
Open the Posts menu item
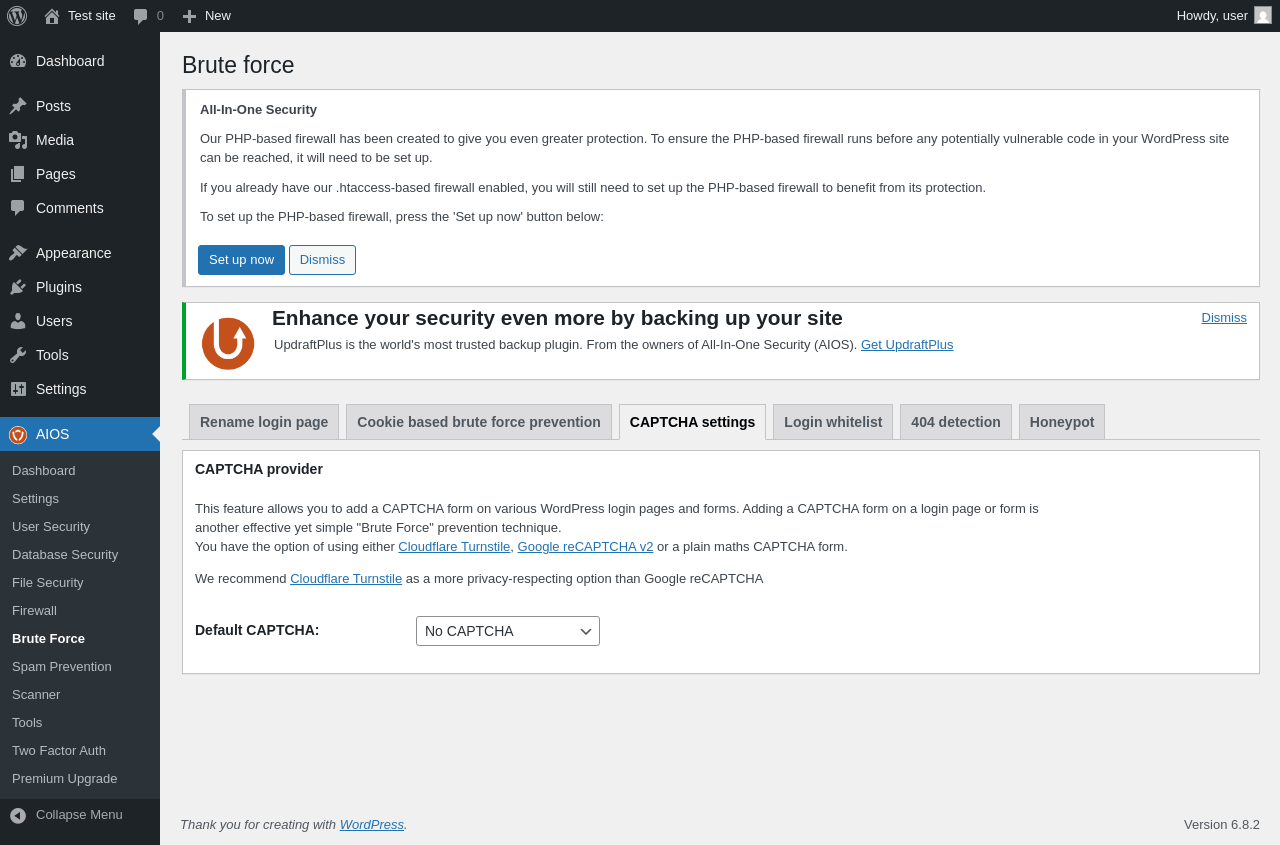(80, 106)
